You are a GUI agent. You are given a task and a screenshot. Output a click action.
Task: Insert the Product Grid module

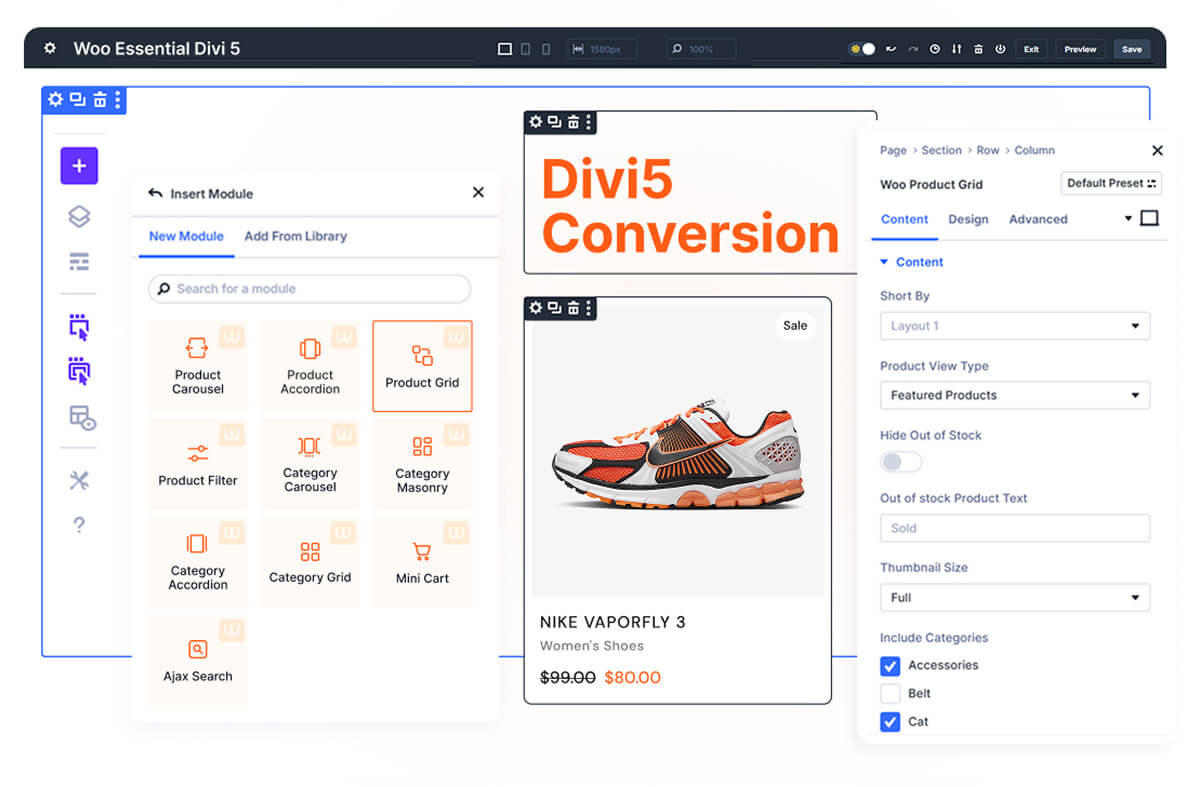(x=422, y=366)
